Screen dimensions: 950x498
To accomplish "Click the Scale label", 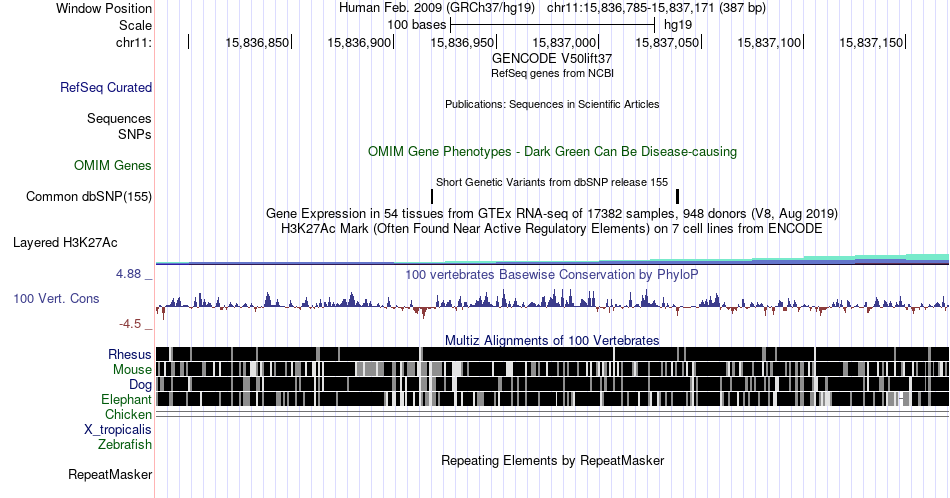I will [x=136, y=25].
